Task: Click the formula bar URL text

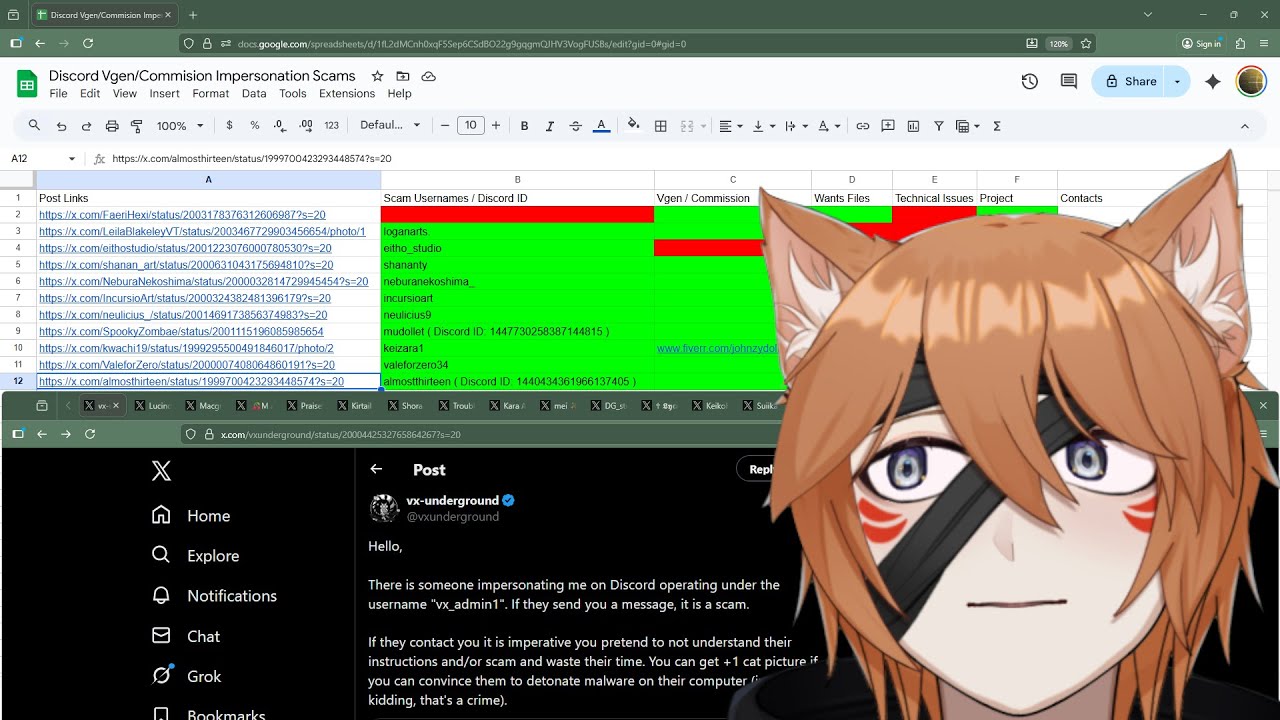Action: point(252,159)
